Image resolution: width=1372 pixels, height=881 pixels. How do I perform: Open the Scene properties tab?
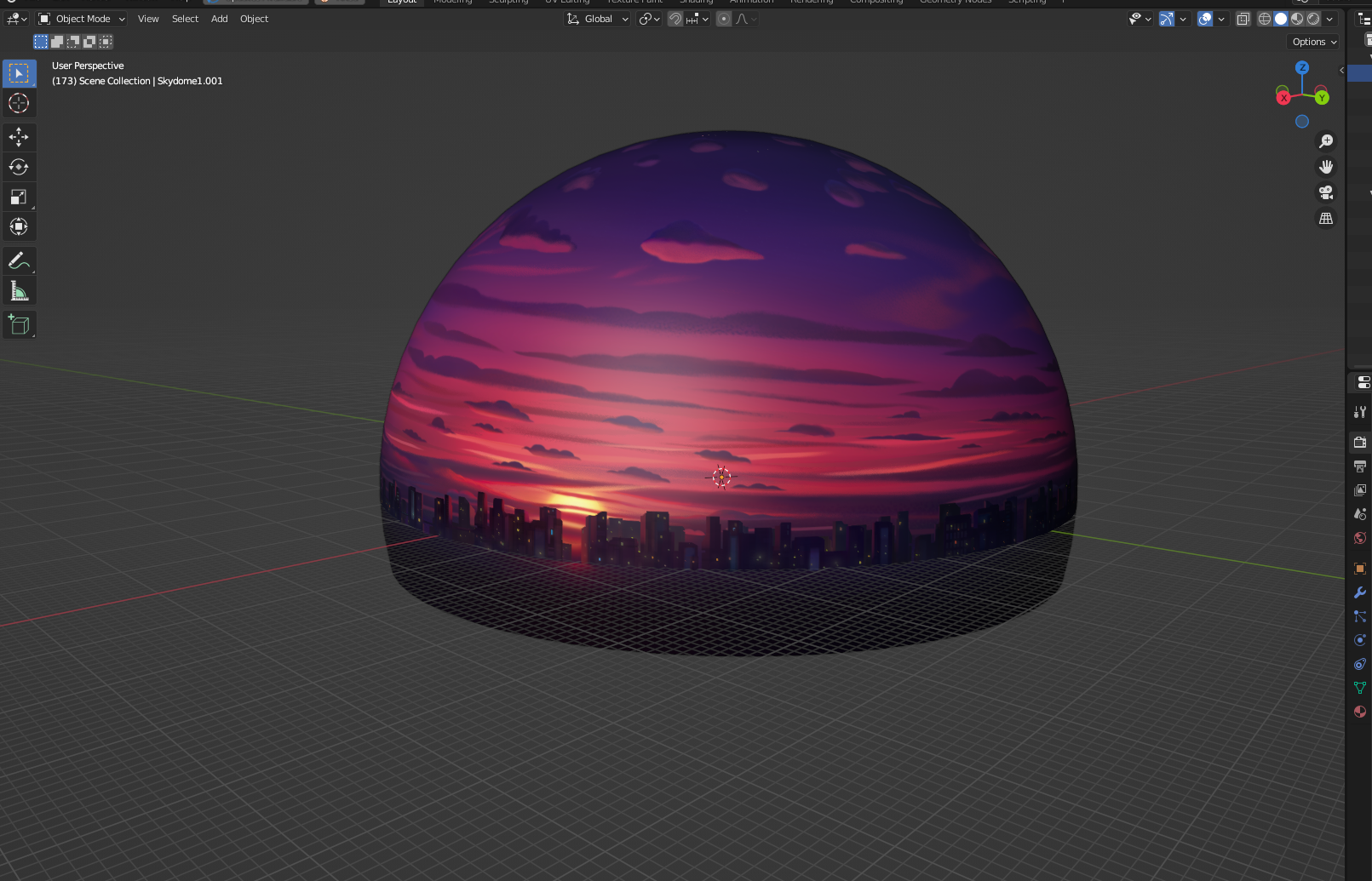click(1360, 513)
